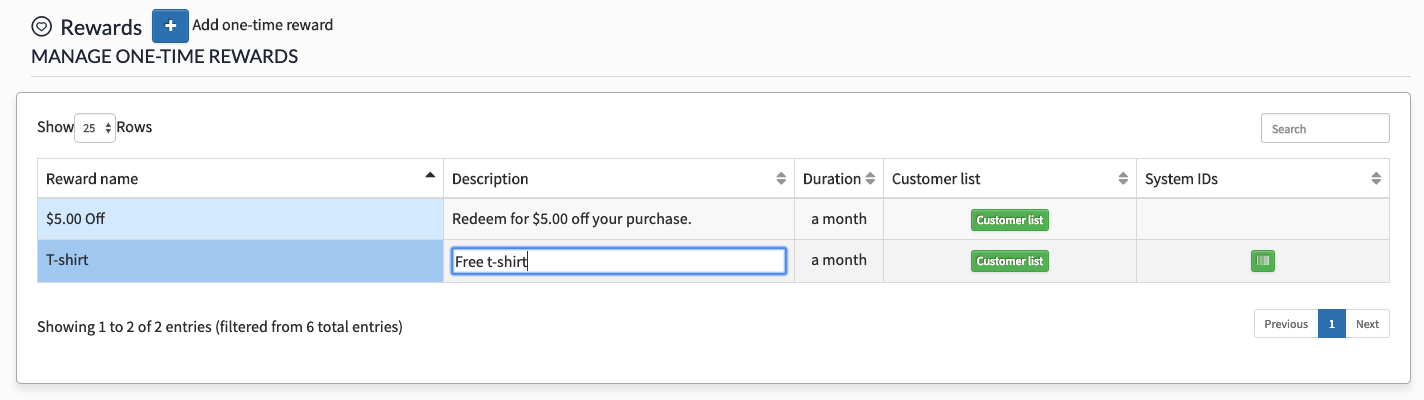Select page 1 in pagination
Viewport: 1424px width, 400px height.
coord(1332,324)
